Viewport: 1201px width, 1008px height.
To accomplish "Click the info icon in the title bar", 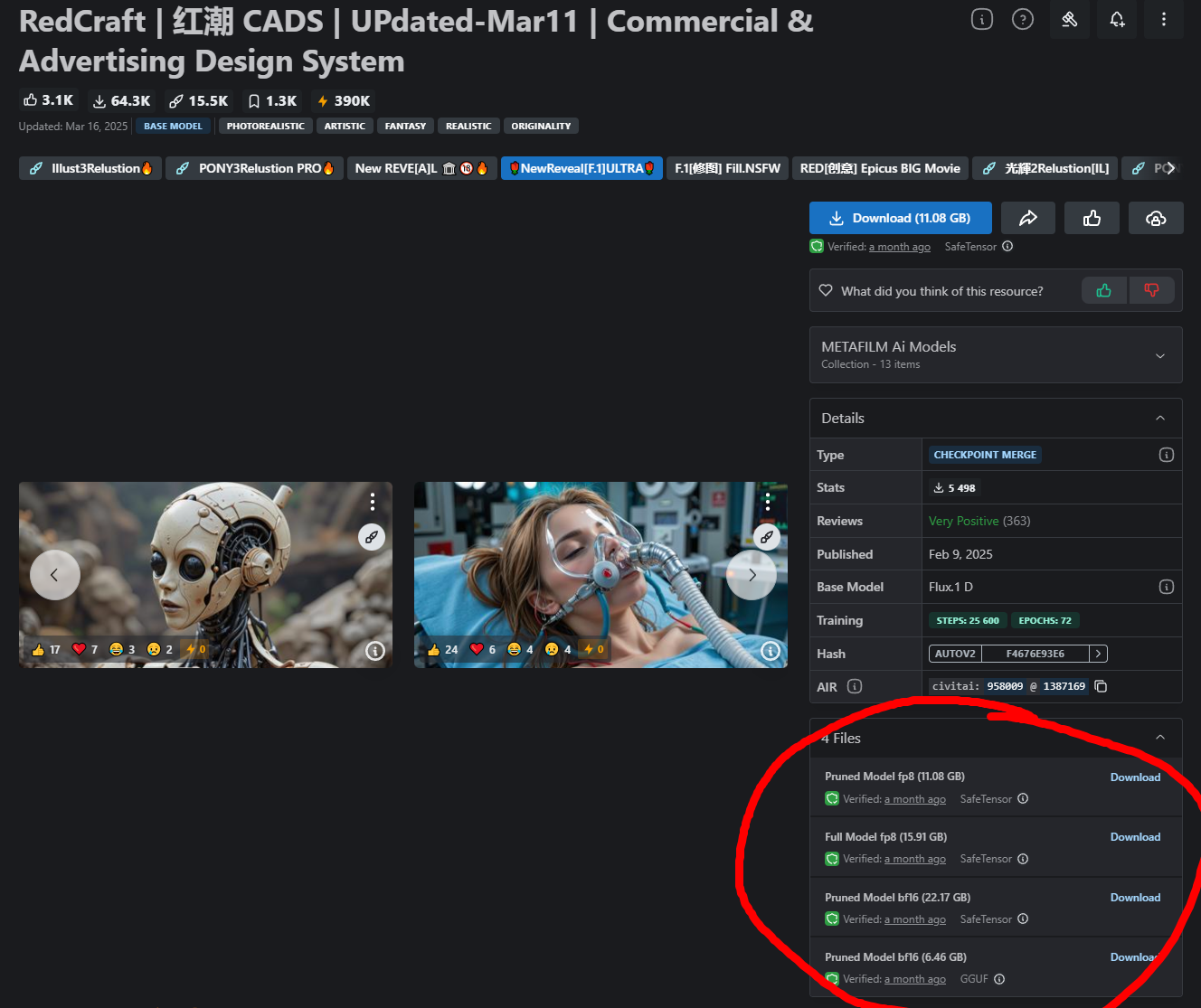I will point(982,19).
